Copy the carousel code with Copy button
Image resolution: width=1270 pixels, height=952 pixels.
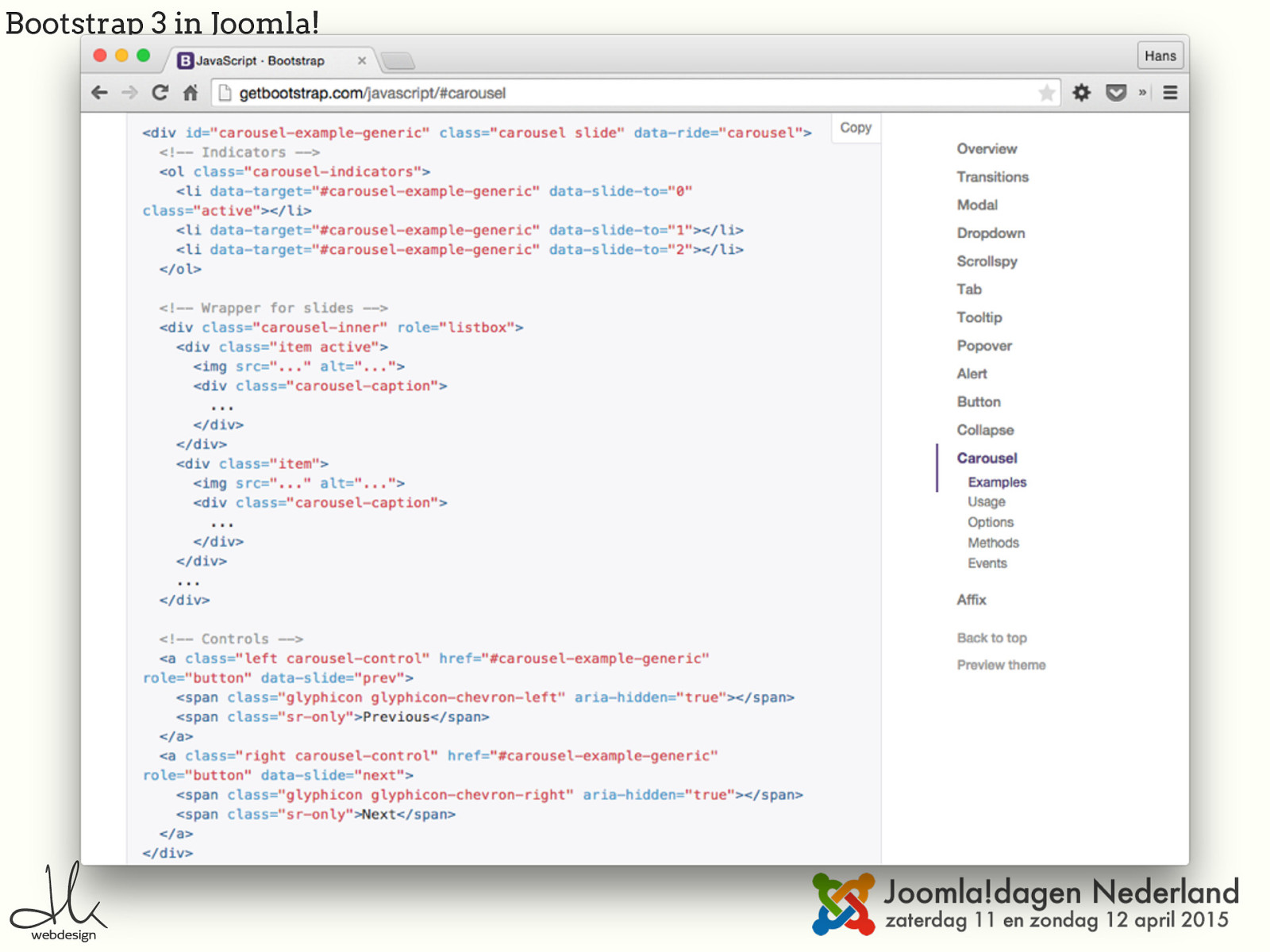[856, 128]
